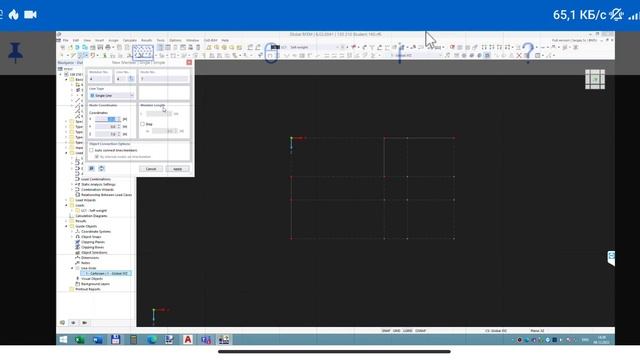Select Combination Wizards tree item

click(97, 190)
